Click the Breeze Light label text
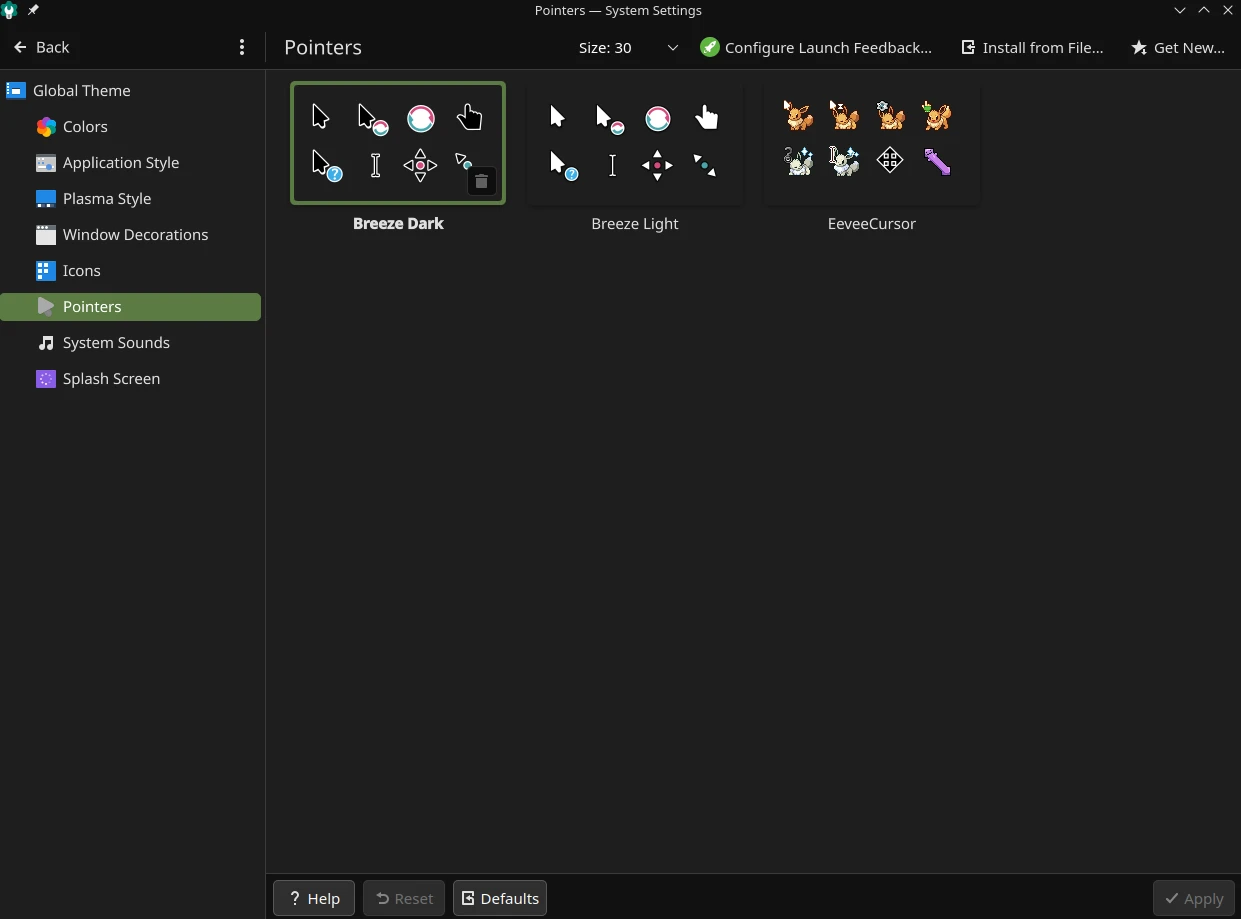1241x919 pixels. pos(635,224)
